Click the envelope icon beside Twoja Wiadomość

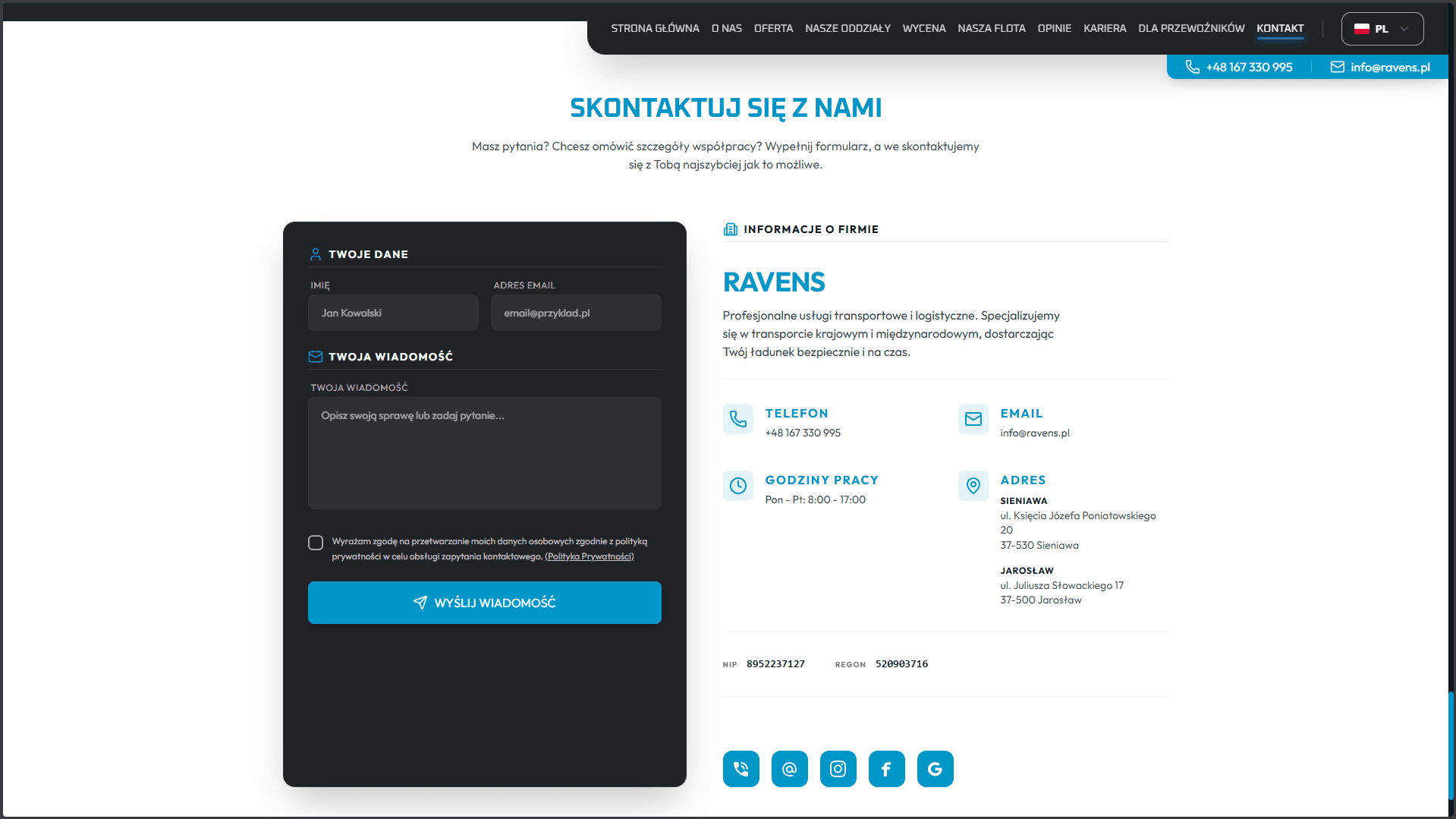click(x=316, y=357)
